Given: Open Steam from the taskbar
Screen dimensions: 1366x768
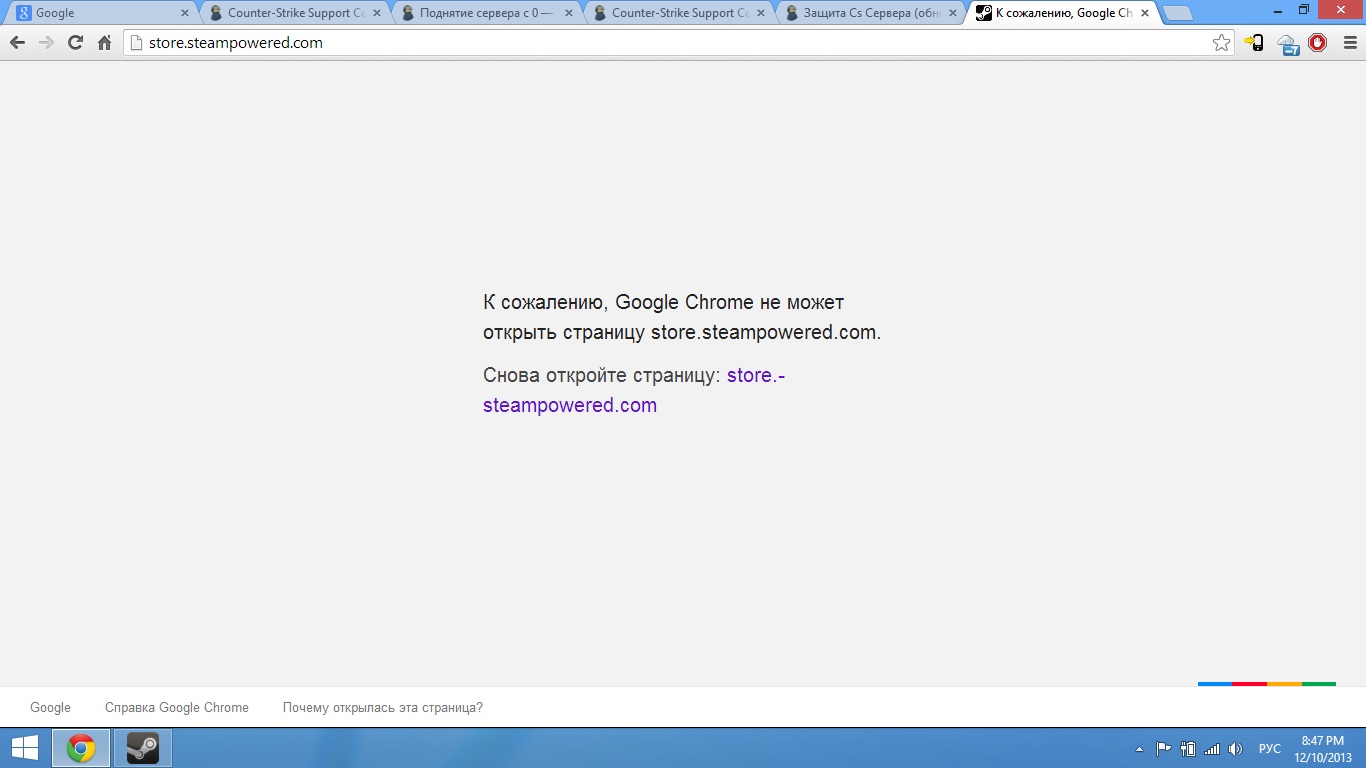Looking at the screenshot, I should pyautogui.click(x=143, y=748).
